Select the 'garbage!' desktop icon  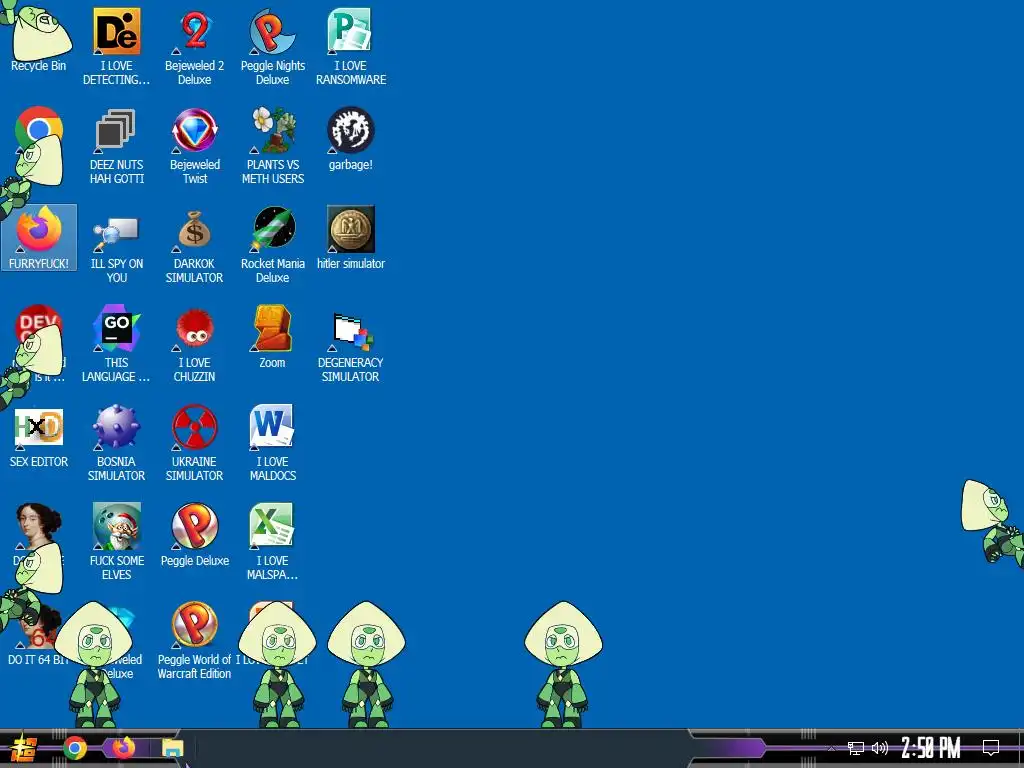coord(351,138)
